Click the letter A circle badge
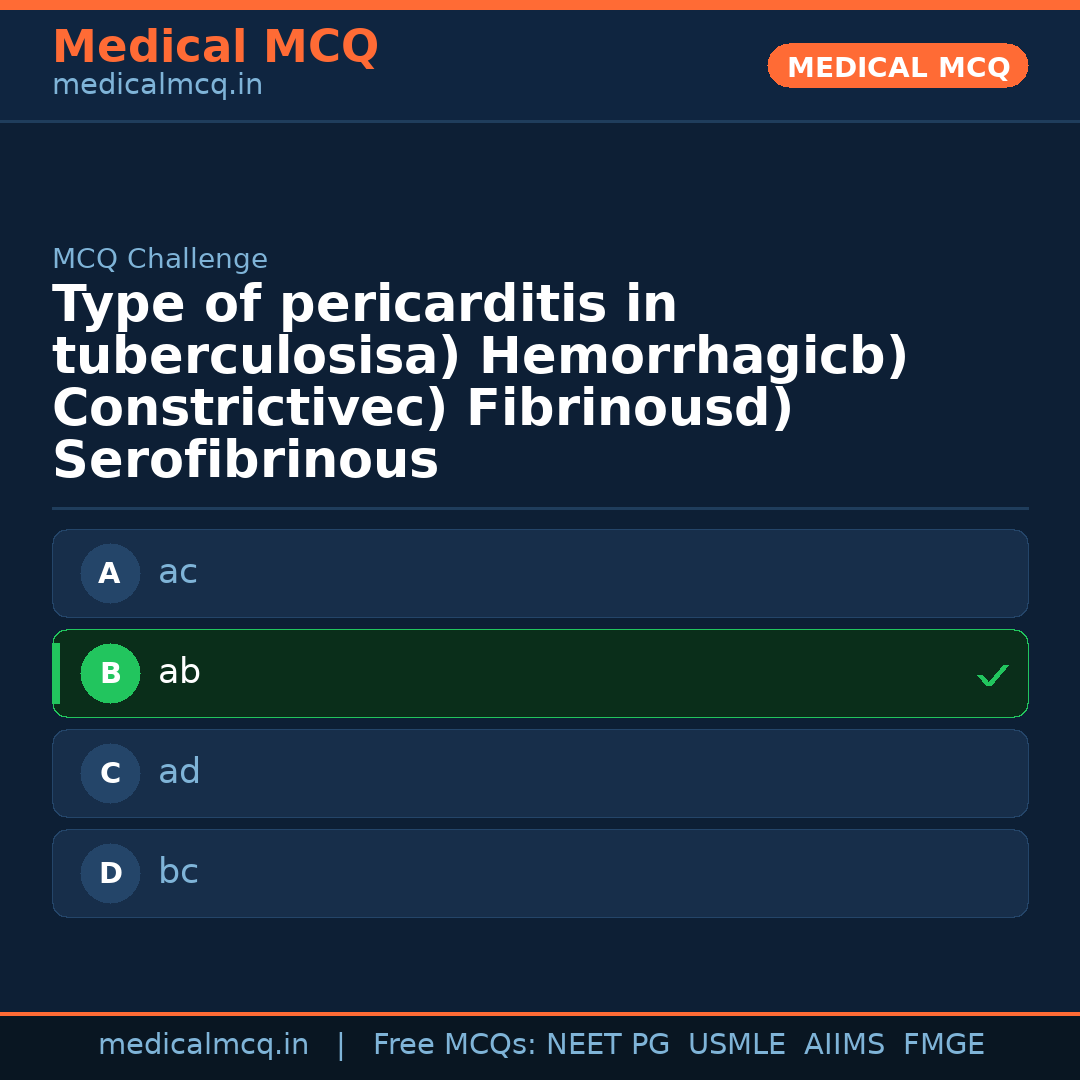Screen dimensions: 1080x1080 110,573
